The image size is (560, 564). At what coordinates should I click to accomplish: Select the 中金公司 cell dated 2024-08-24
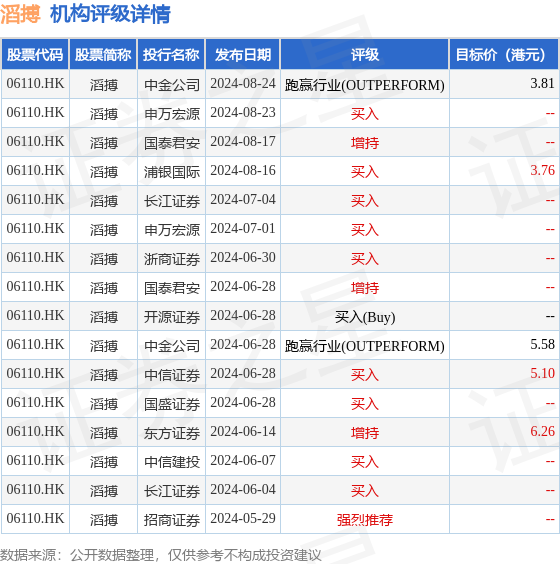click(x=172, y=85)
